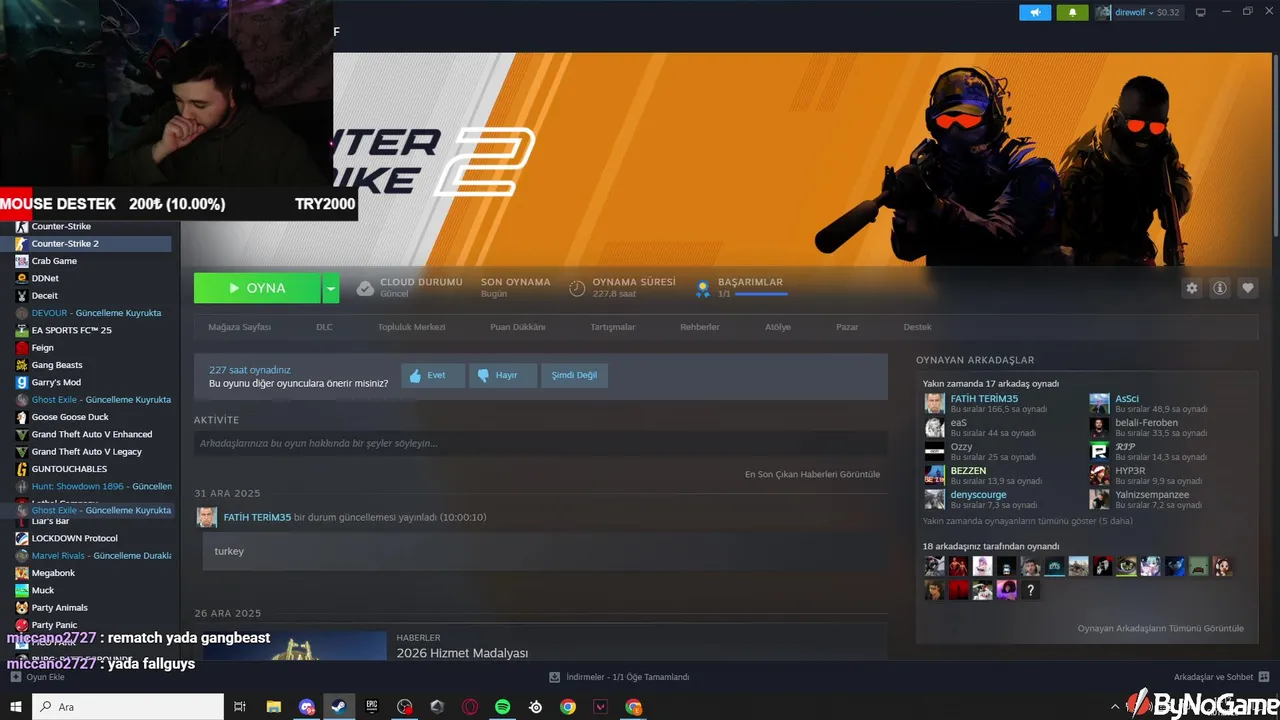Click the question mark friend avatar
1280x720 pixels.
1031,590
